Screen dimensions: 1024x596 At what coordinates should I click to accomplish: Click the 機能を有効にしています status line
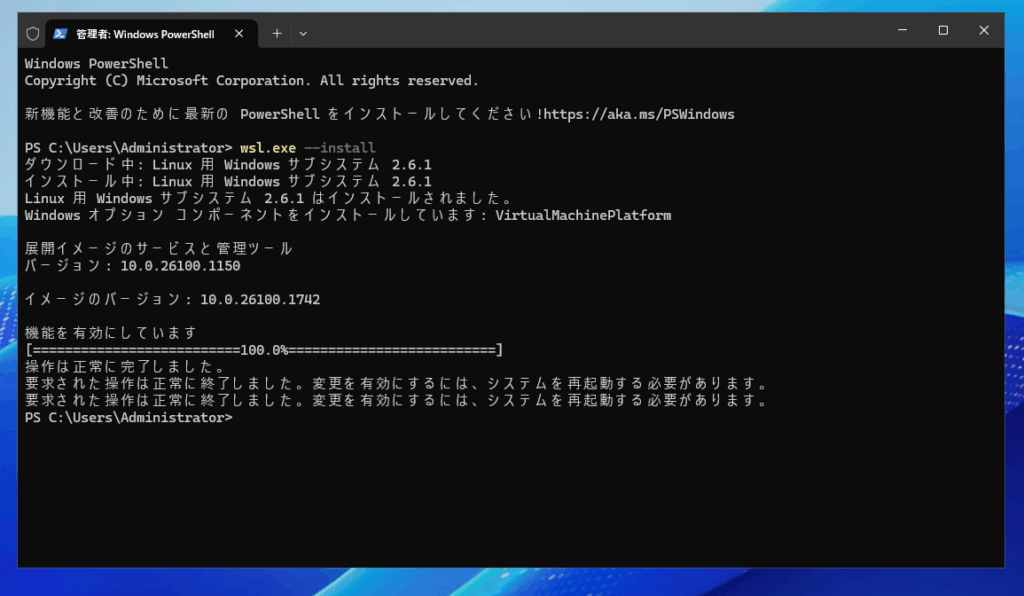tap(111, 333)
